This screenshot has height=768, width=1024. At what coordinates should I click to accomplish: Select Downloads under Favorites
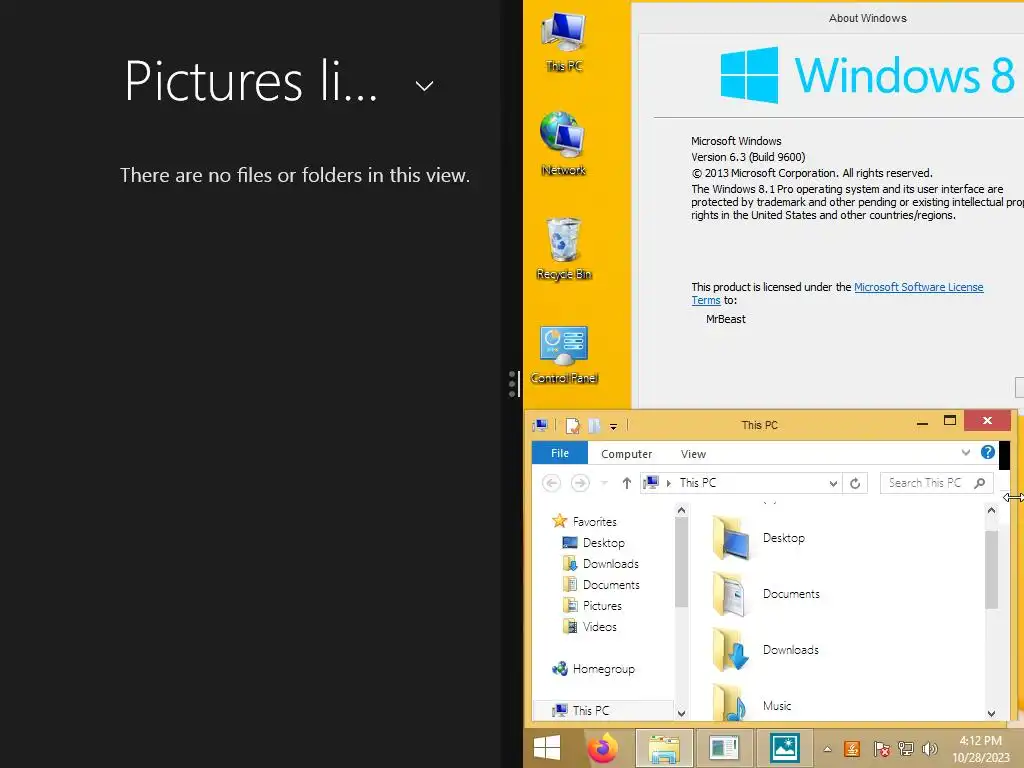click(x=601, y=564)
